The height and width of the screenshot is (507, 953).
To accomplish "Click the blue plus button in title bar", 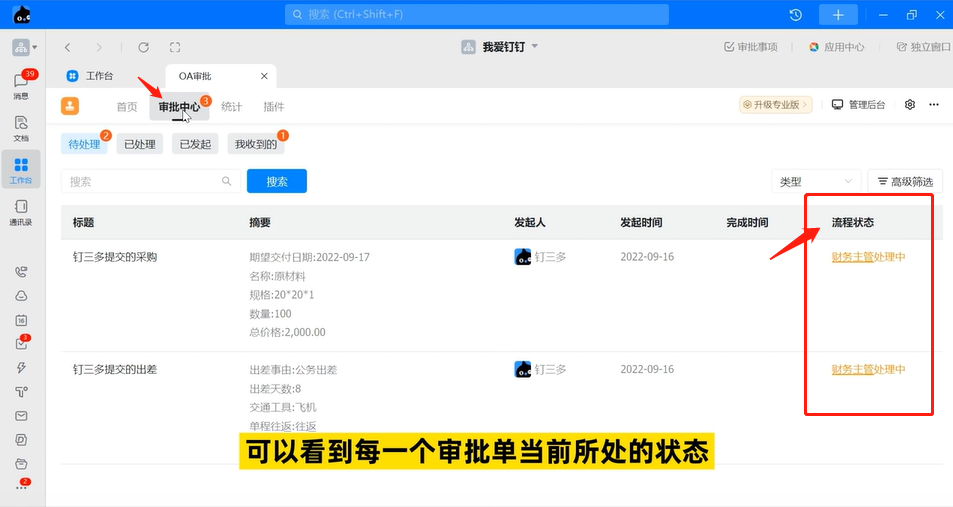I will coord(838,15).
